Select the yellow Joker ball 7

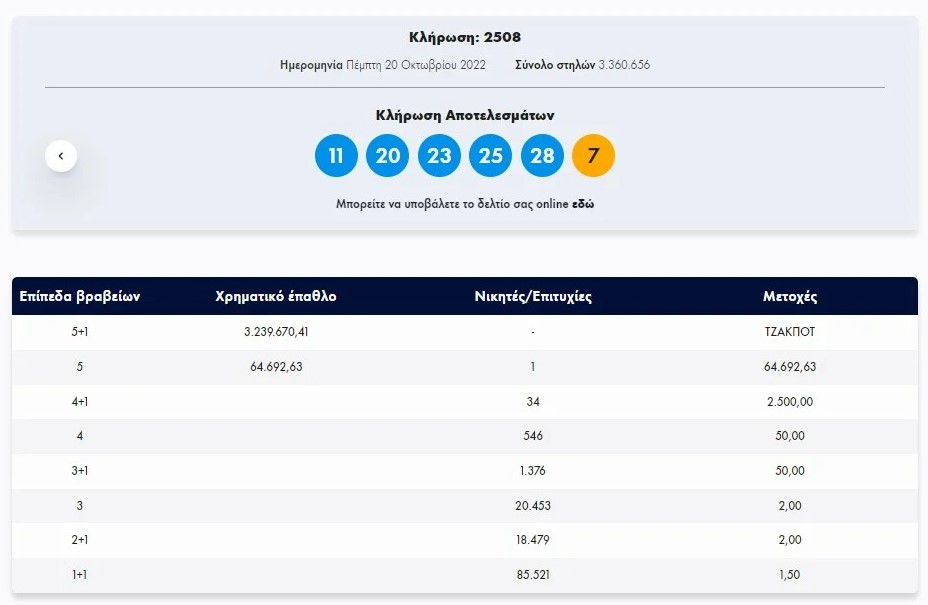pos(593,155)
